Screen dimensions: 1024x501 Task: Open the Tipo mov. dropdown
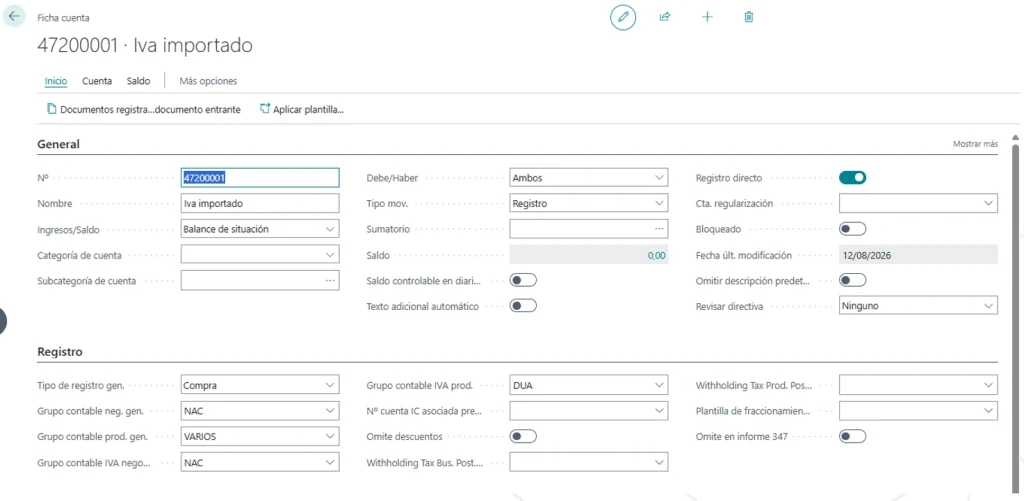point(659,203)
